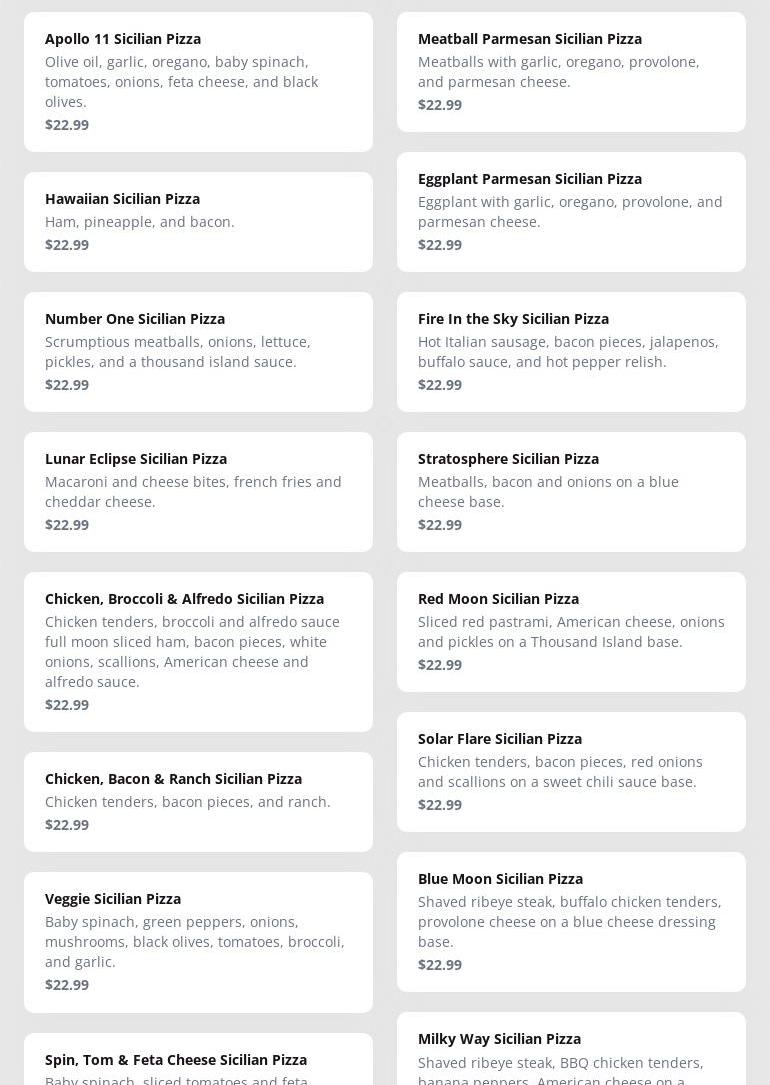Select the Hawaiian Sicilian Pizza card
Viewport: 770px width, 1085px height.
[x=198, y=221]
